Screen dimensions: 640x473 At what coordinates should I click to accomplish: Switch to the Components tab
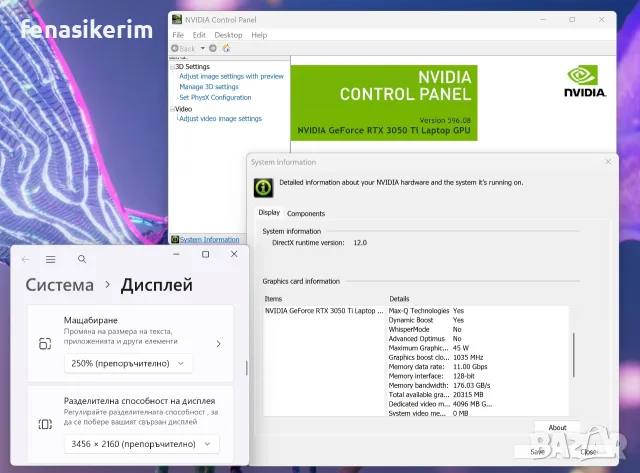coord(306,213)
